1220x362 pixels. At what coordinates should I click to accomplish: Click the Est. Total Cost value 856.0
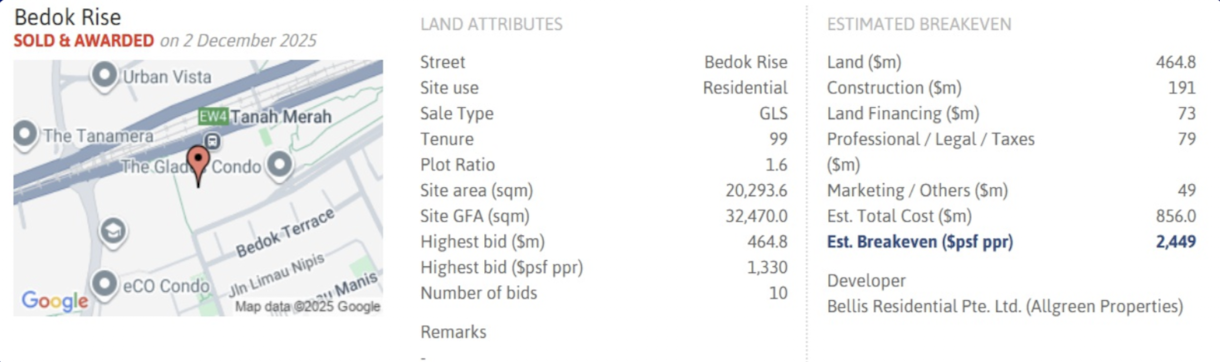[x=1176, y=215]
